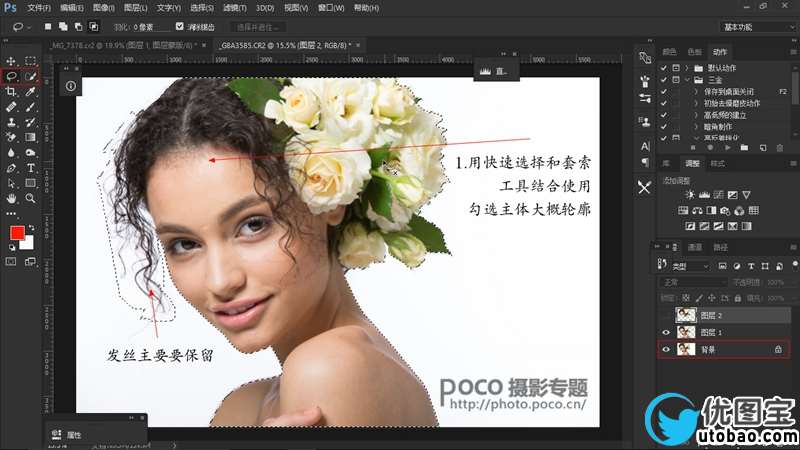The image size is (800, 450).
Task: Select the Rectangular Marquee tool
Action: [x=30, y=61]
